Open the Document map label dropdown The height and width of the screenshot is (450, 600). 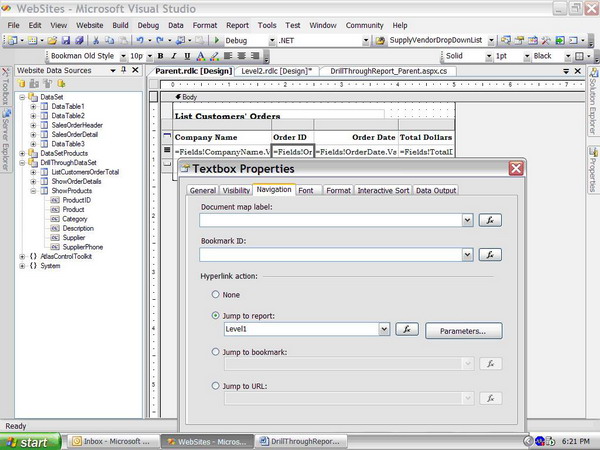point(467,220)
